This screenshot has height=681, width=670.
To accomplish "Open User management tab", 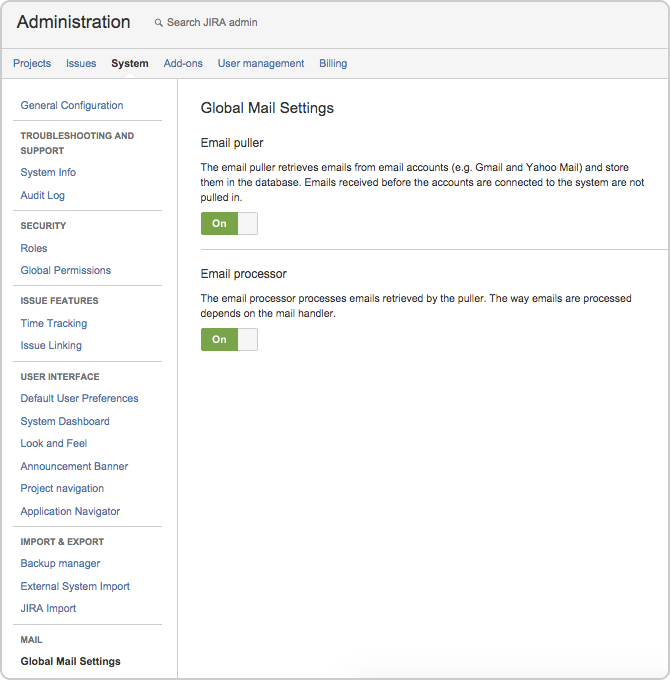I will click(261, 63).
